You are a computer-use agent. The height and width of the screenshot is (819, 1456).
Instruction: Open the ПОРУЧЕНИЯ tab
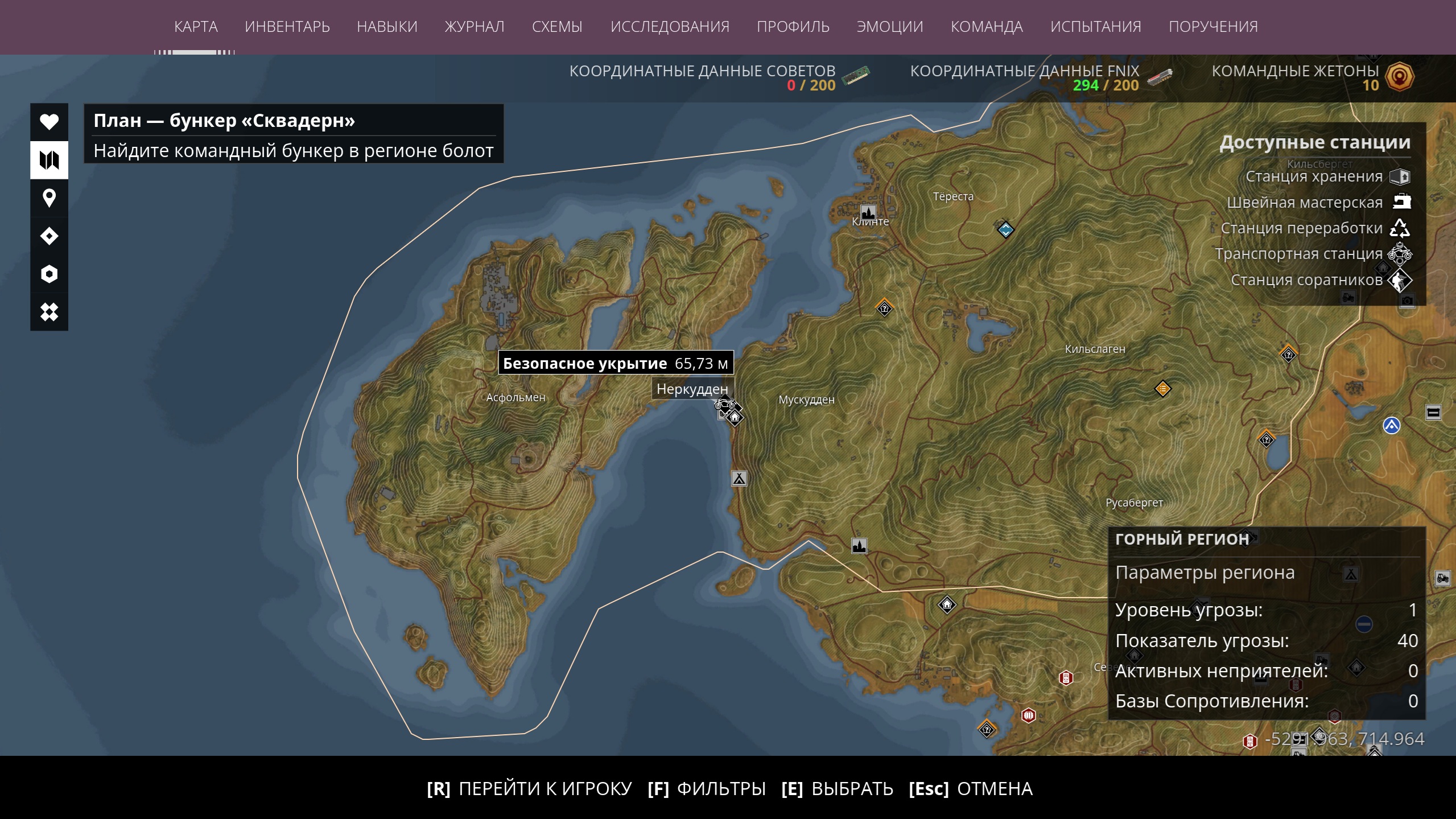[1213, 27]
